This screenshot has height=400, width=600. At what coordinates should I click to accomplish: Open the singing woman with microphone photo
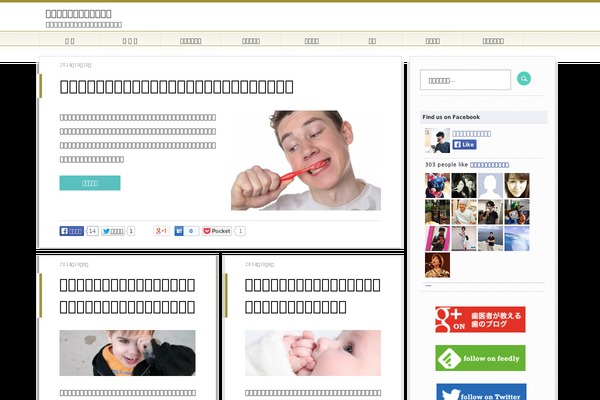pos(437,265)
